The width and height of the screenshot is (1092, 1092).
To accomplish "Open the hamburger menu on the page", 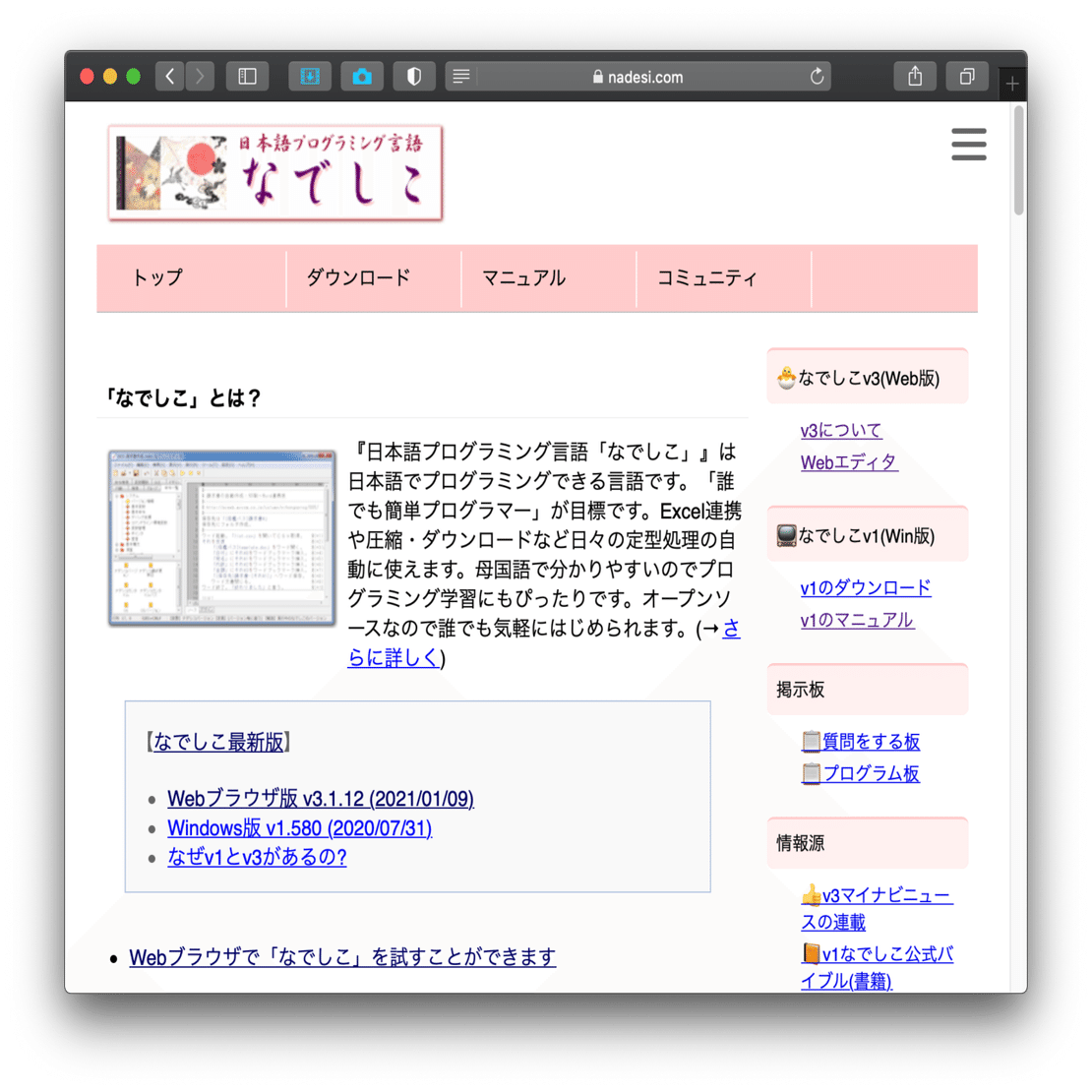I will coord(969,145).
